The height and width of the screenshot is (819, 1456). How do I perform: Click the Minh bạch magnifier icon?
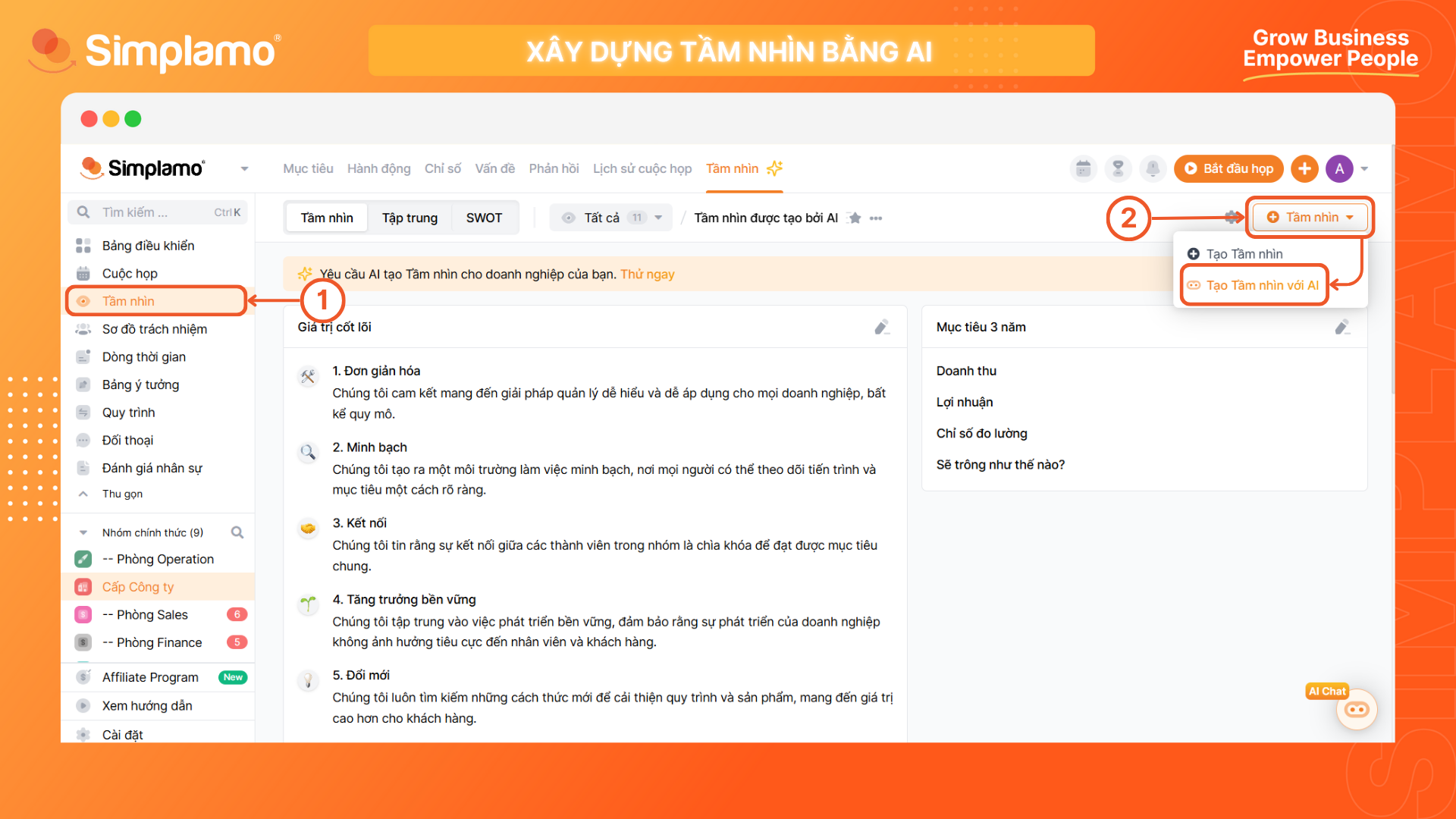[x=308, y=453]
